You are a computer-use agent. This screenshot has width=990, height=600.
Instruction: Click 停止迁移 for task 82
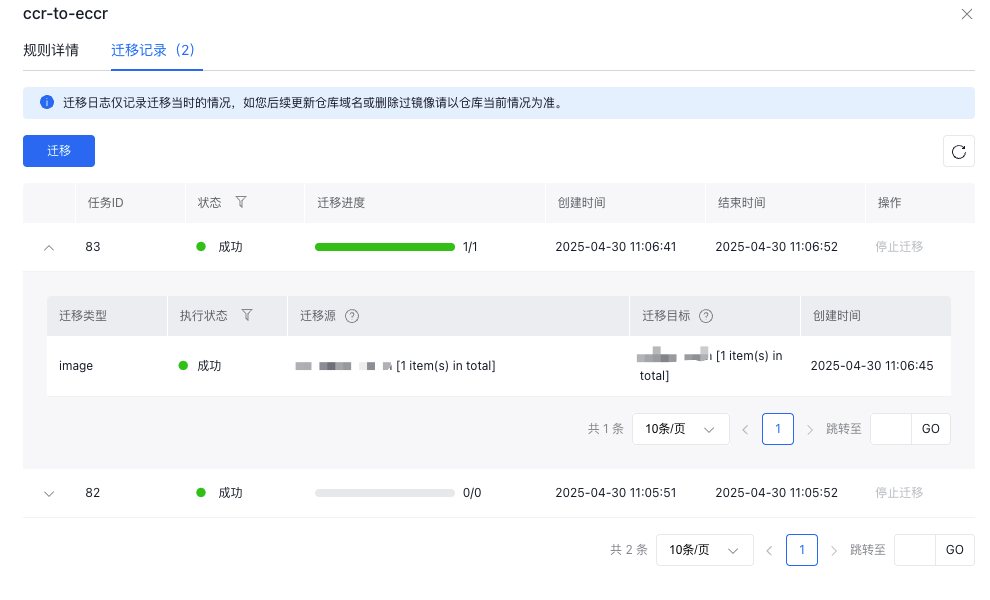tap(899, 493)
